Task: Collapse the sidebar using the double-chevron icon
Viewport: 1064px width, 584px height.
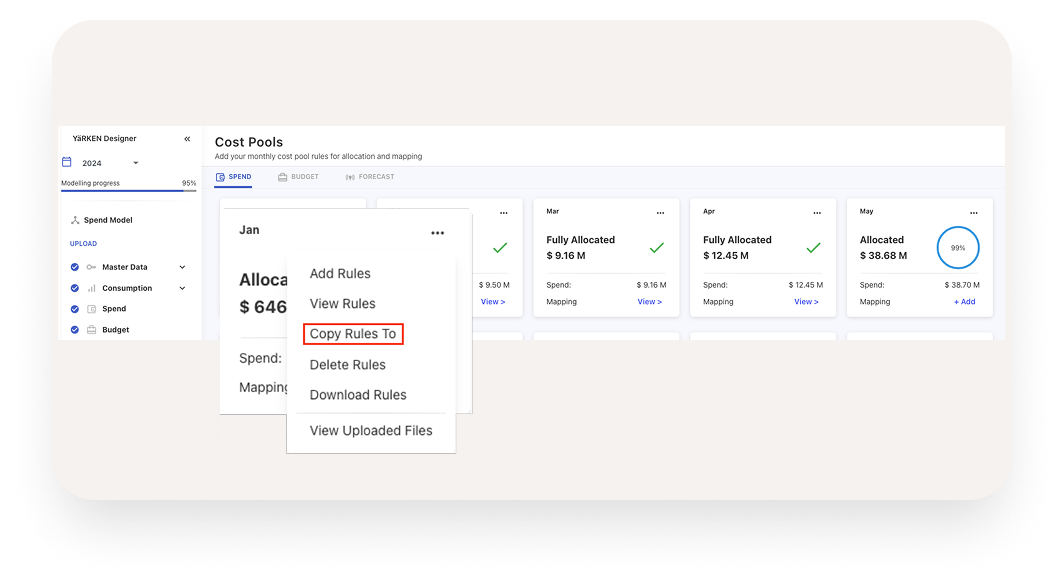Action: click(x=187, y=139)
